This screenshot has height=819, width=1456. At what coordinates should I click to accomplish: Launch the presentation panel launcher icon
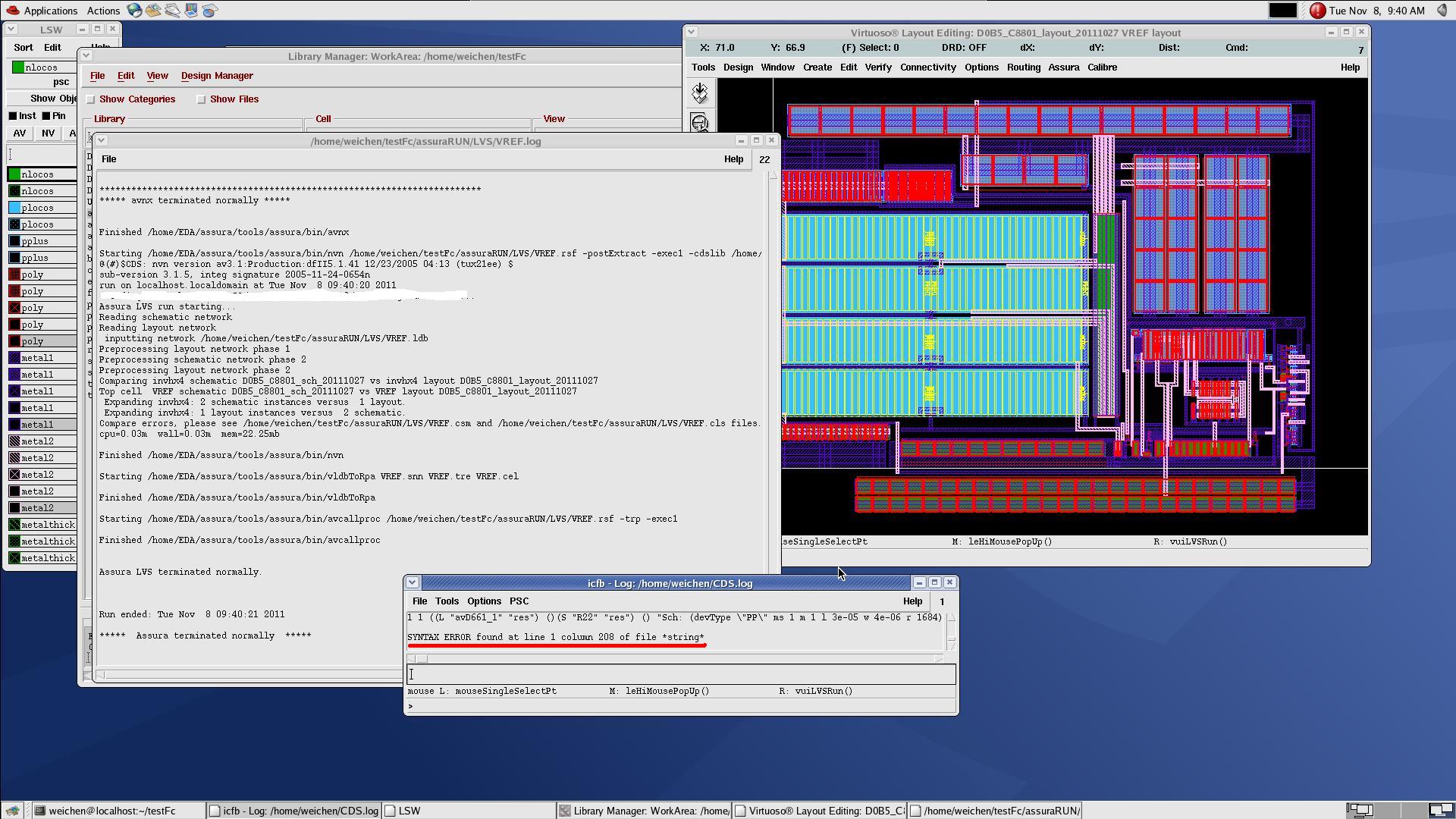click(x=191, y=11)
